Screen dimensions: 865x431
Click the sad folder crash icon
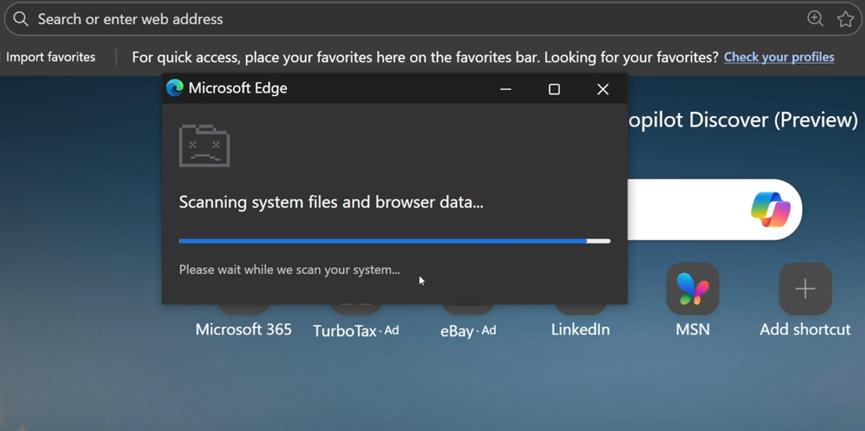tap(204, 146)
